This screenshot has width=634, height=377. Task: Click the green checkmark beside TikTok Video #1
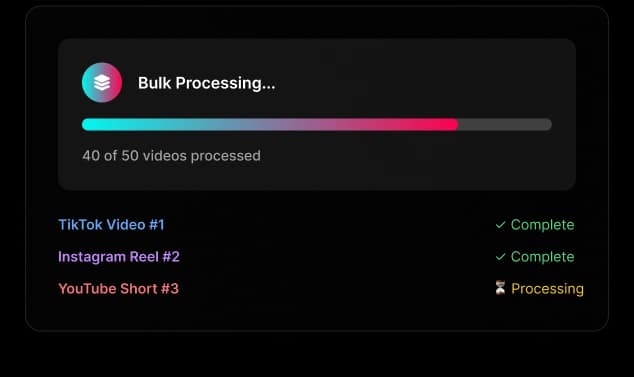[x=501, y=225]
